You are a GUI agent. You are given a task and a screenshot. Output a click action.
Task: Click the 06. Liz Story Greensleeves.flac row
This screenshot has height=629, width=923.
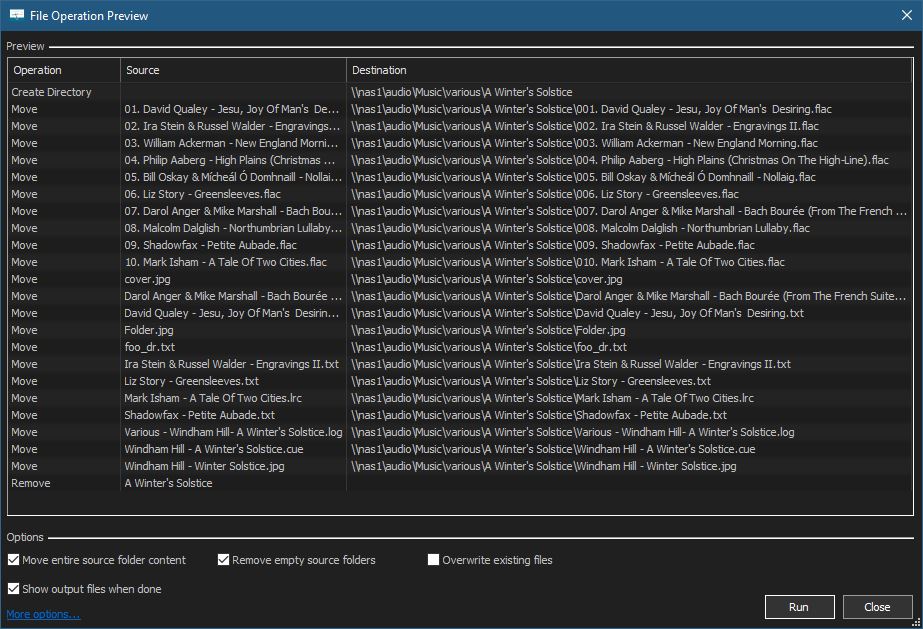point(202,194)
